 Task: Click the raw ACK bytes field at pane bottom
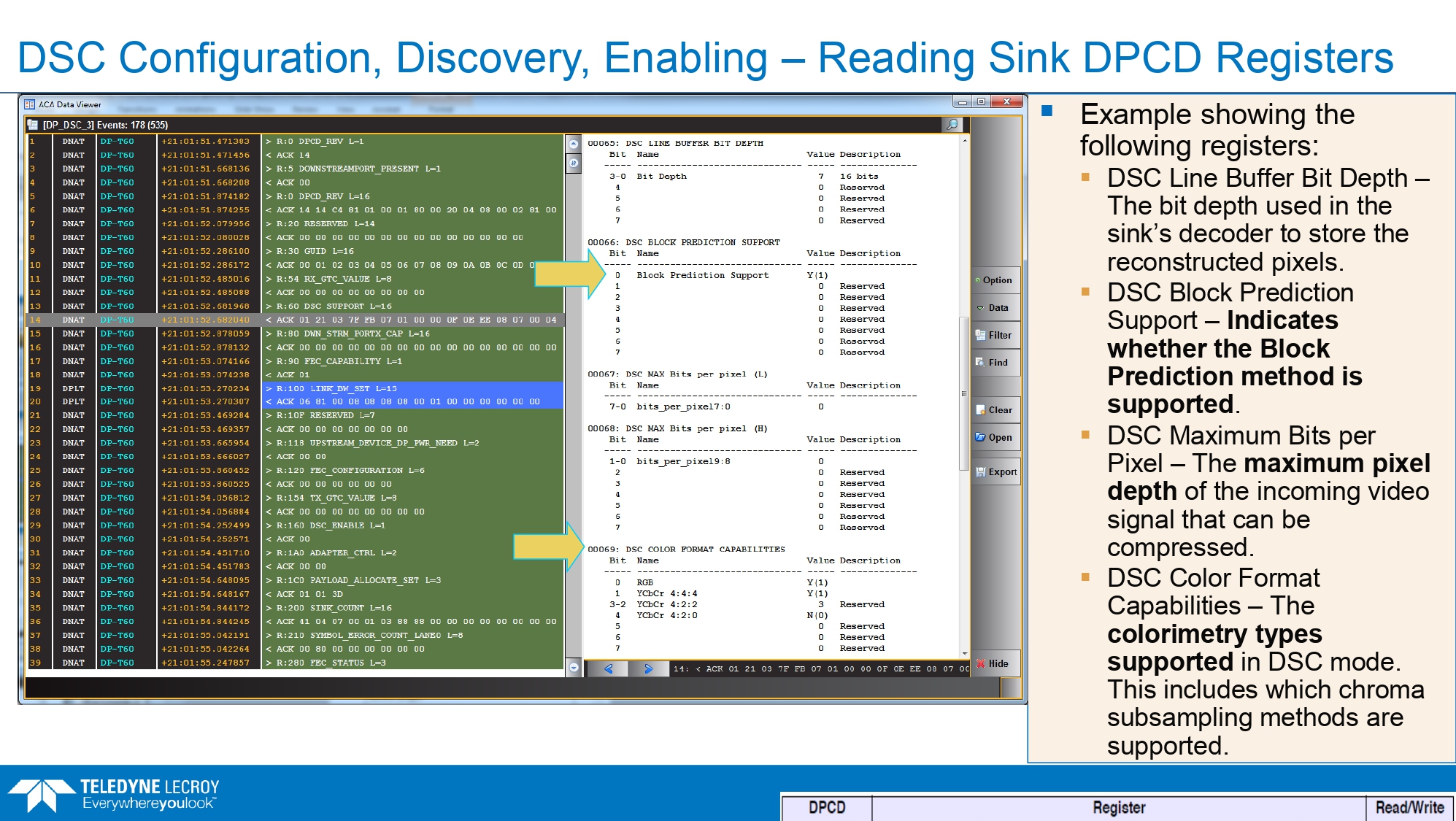click(x=820, y=668)
